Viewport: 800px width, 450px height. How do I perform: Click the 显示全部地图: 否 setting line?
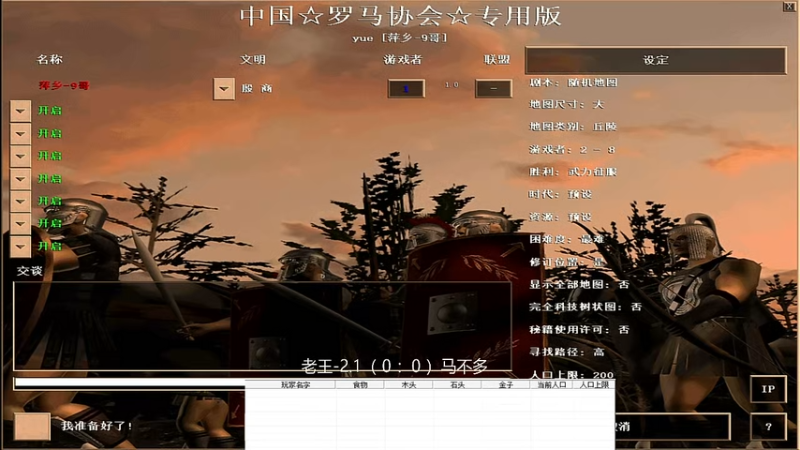coord(579,285)
